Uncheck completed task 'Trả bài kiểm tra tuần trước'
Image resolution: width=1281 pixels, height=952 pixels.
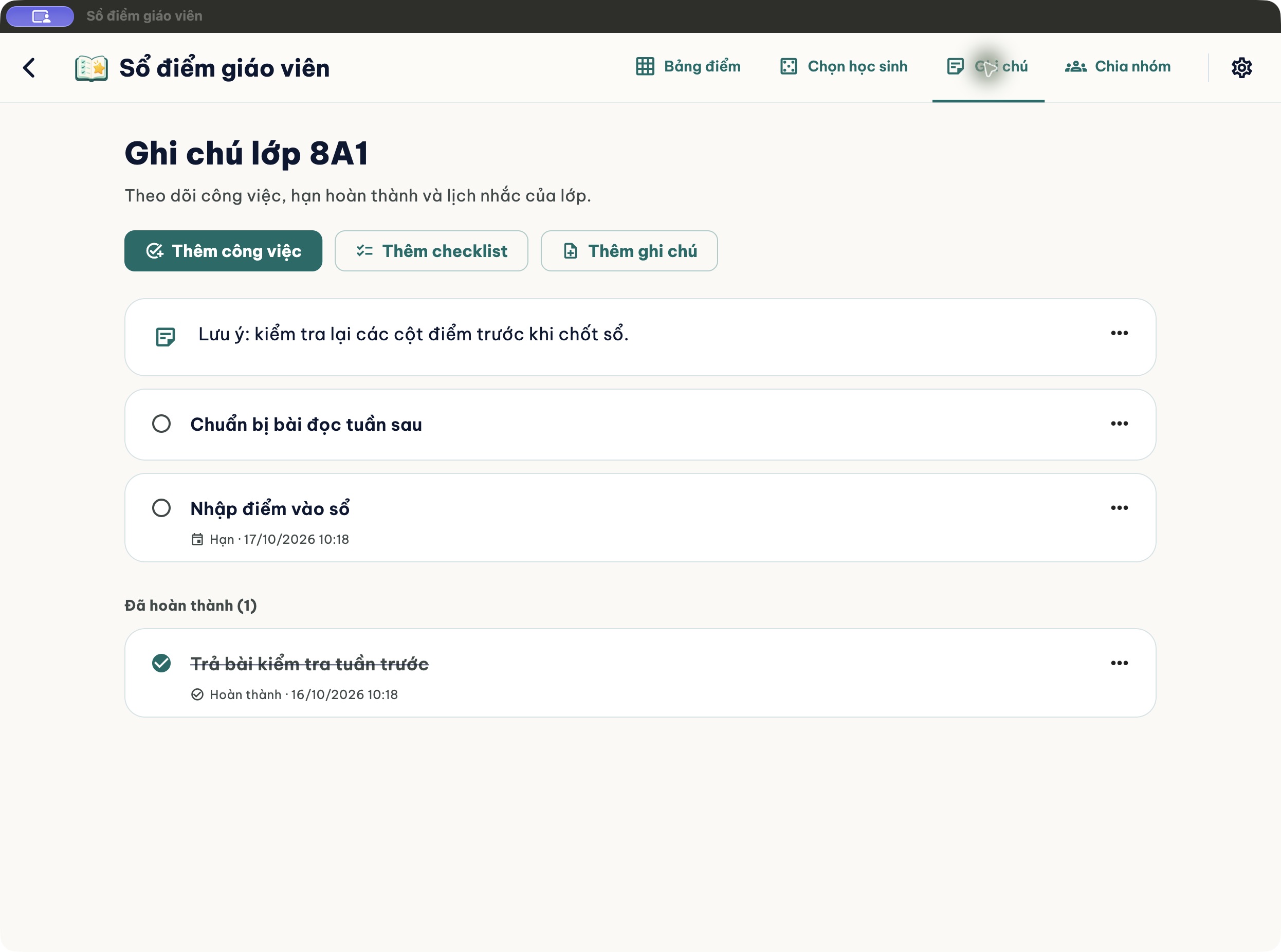pyautogui.click(x=161, y=663)
